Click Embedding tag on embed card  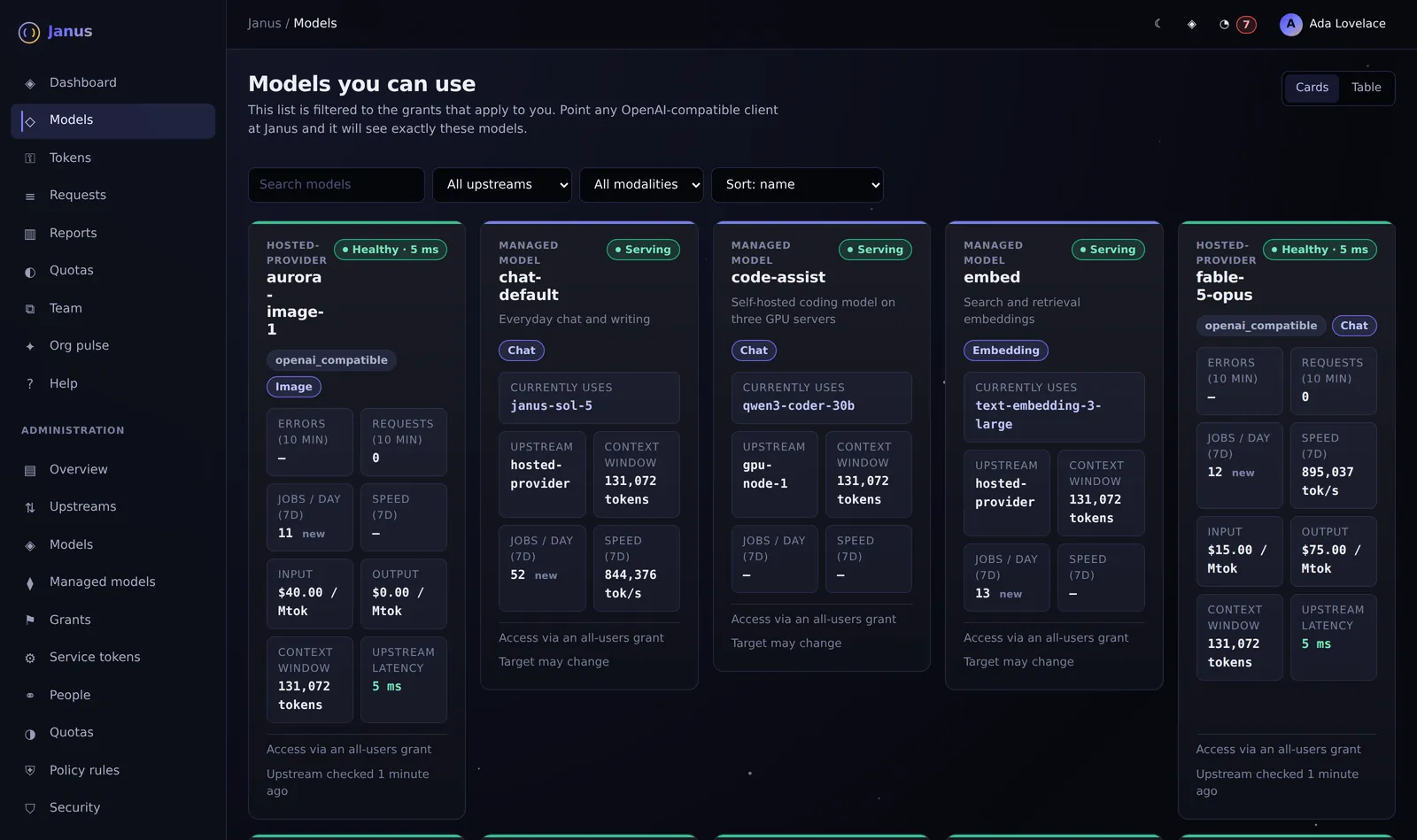coord(1006,351)
